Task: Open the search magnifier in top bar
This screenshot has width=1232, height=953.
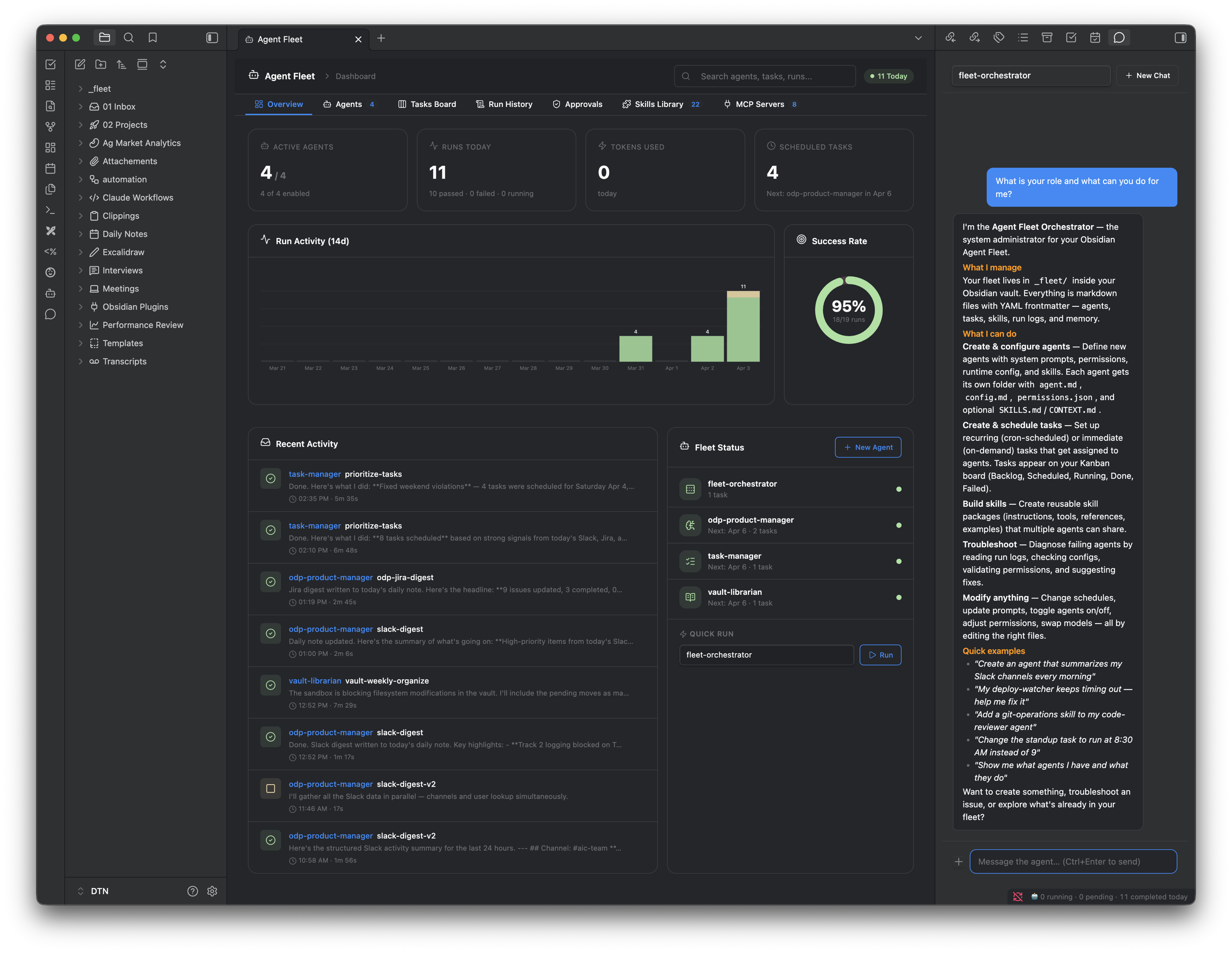Action: (x=129, y=38)
